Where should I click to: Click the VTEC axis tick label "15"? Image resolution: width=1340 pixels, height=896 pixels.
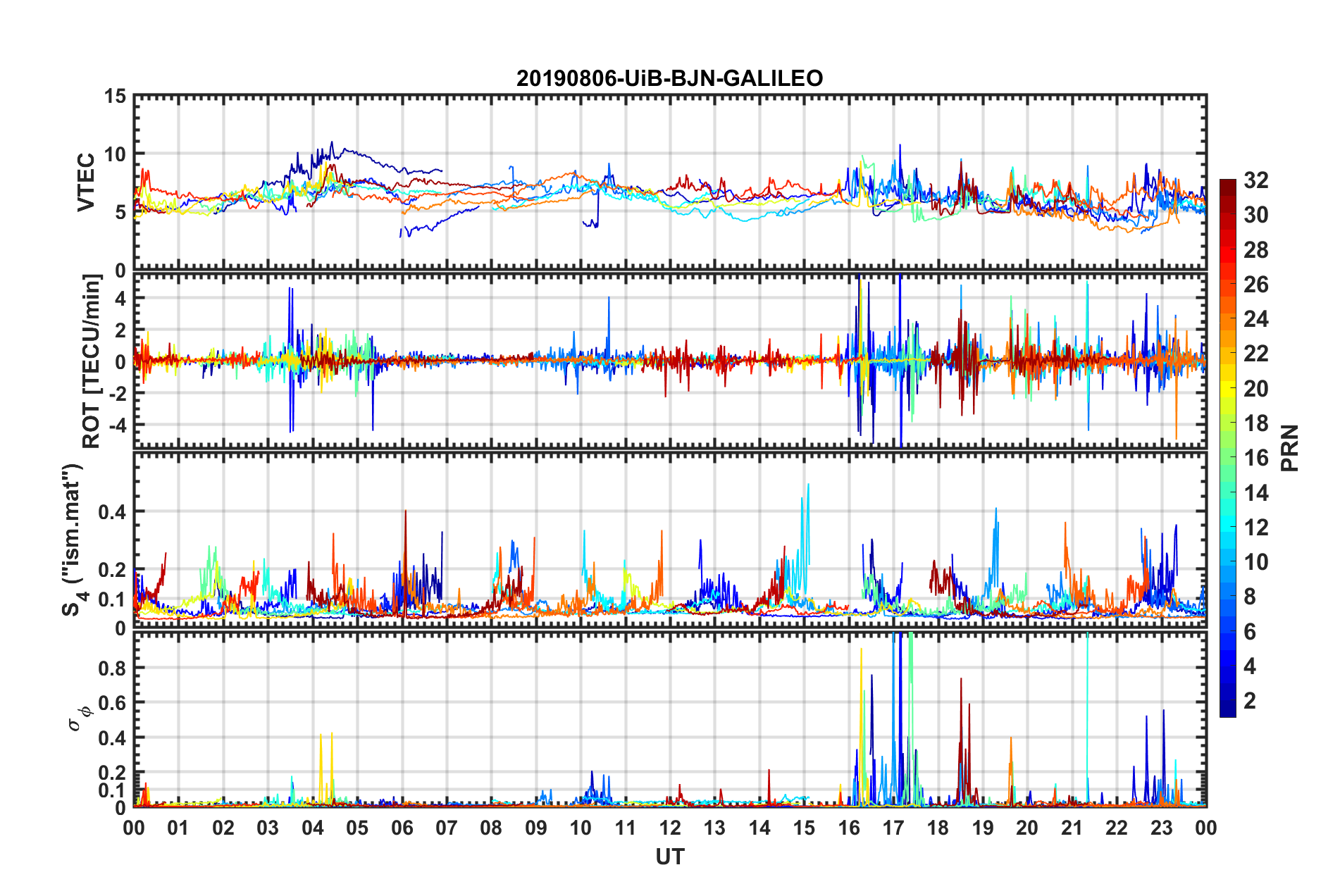(x=115, y=96)
